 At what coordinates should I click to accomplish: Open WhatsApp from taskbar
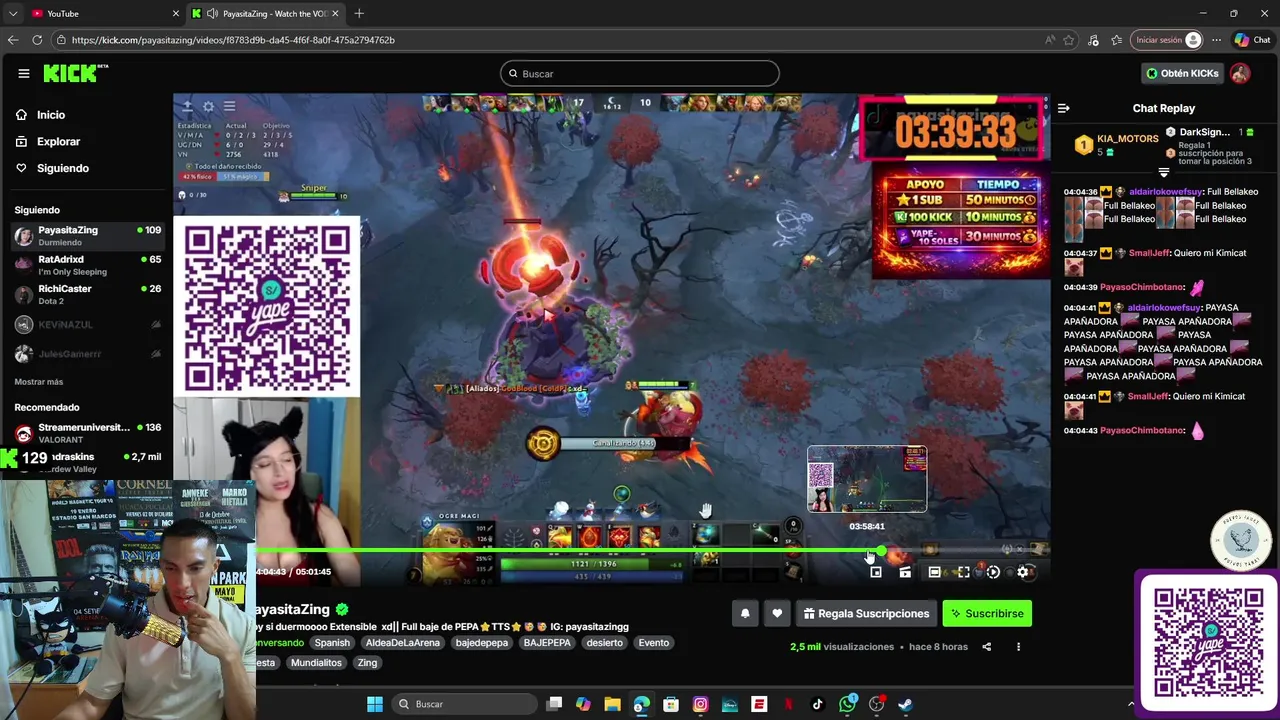[x=847, y=704]
